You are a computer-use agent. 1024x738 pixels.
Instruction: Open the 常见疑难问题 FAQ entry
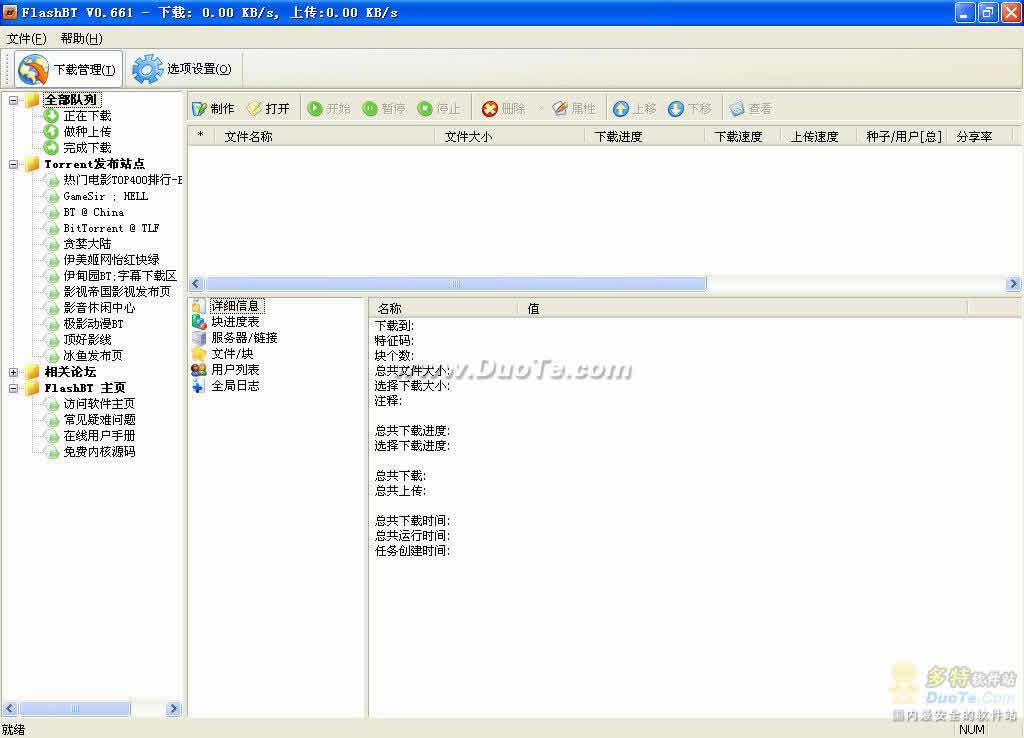99,419
